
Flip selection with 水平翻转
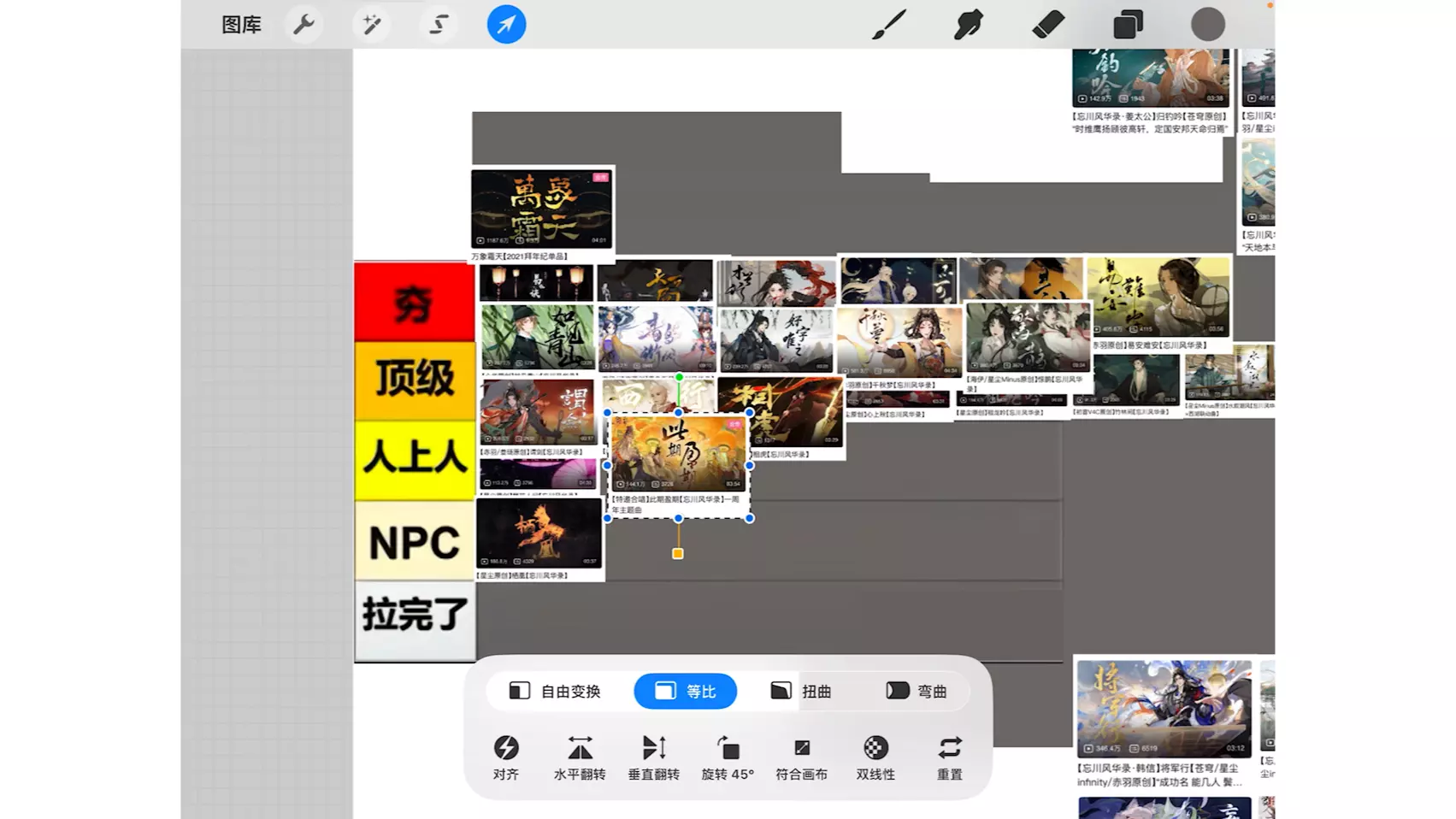(x=580, y=757)
